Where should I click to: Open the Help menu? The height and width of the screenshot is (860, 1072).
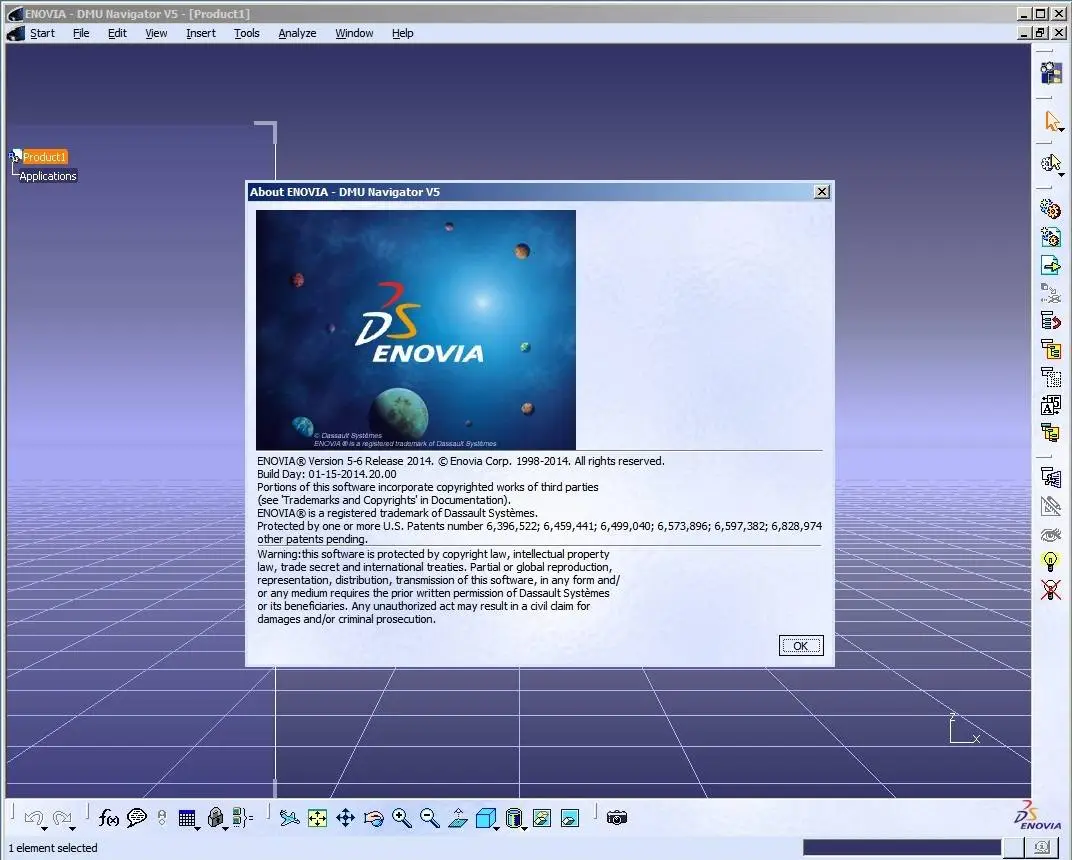point(403,33)
